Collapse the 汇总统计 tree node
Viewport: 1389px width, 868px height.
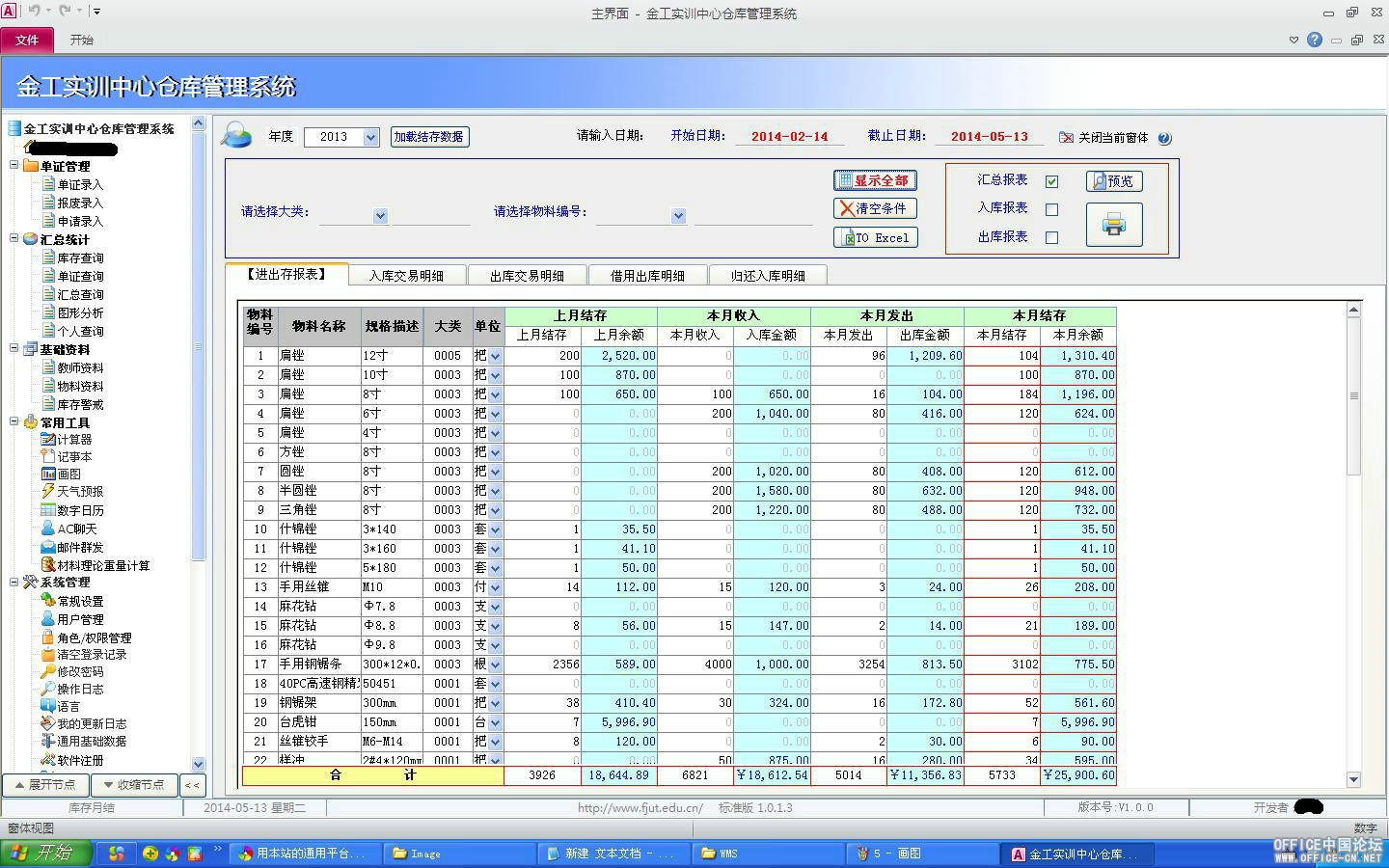tap(14, 238)
